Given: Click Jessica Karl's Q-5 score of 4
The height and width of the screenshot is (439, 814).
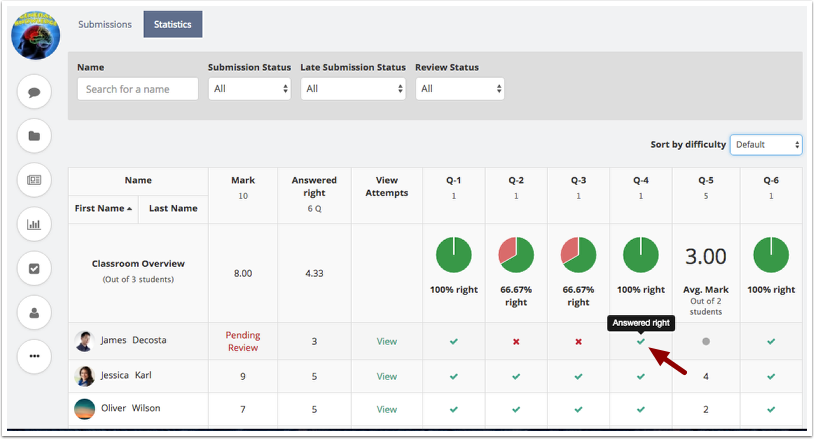Looking at the screenshot, I should [706, 376].
